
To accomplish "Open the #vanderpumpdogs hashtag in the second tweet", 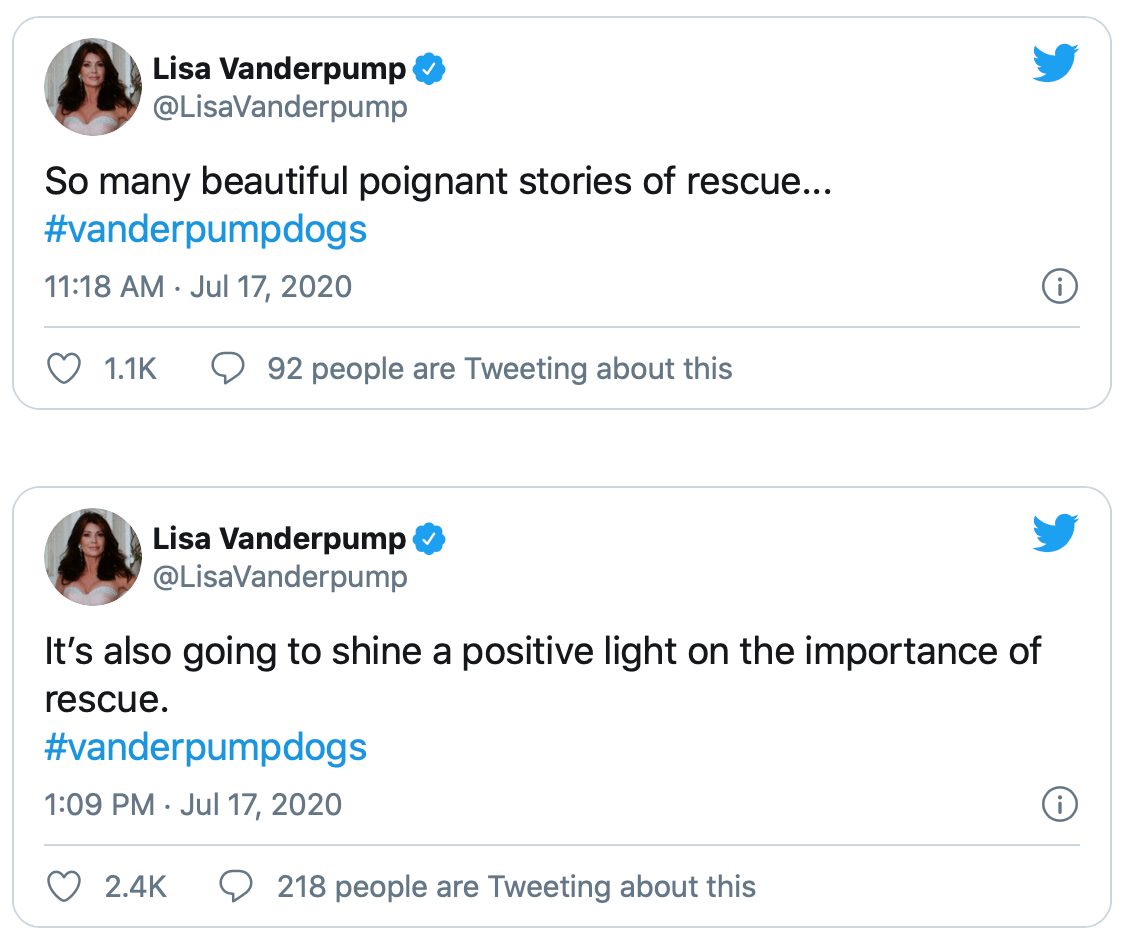I will pyautogui.click(x=206, y=747).
